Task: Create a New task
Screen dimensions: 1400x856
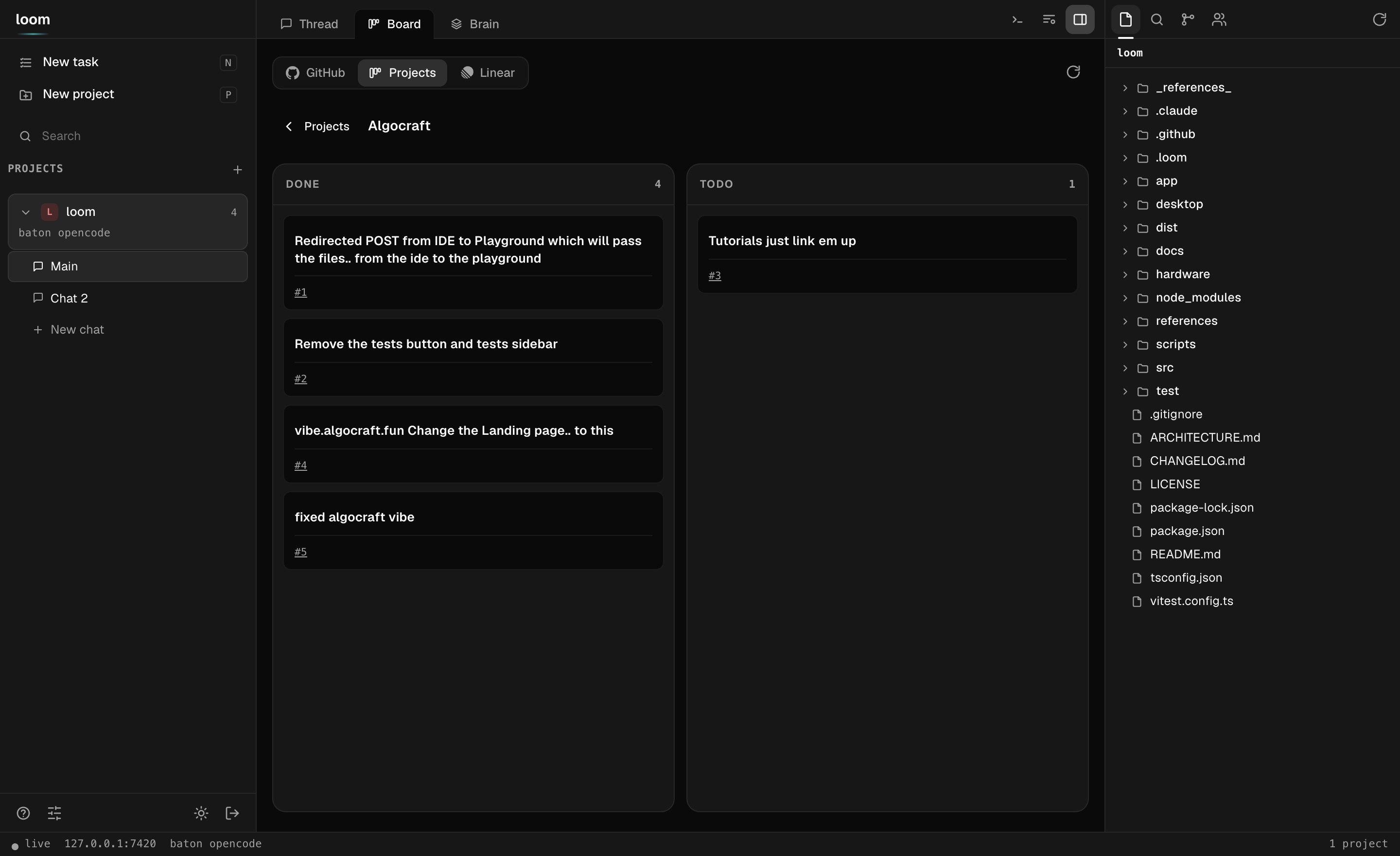Action: click(128, 62)
